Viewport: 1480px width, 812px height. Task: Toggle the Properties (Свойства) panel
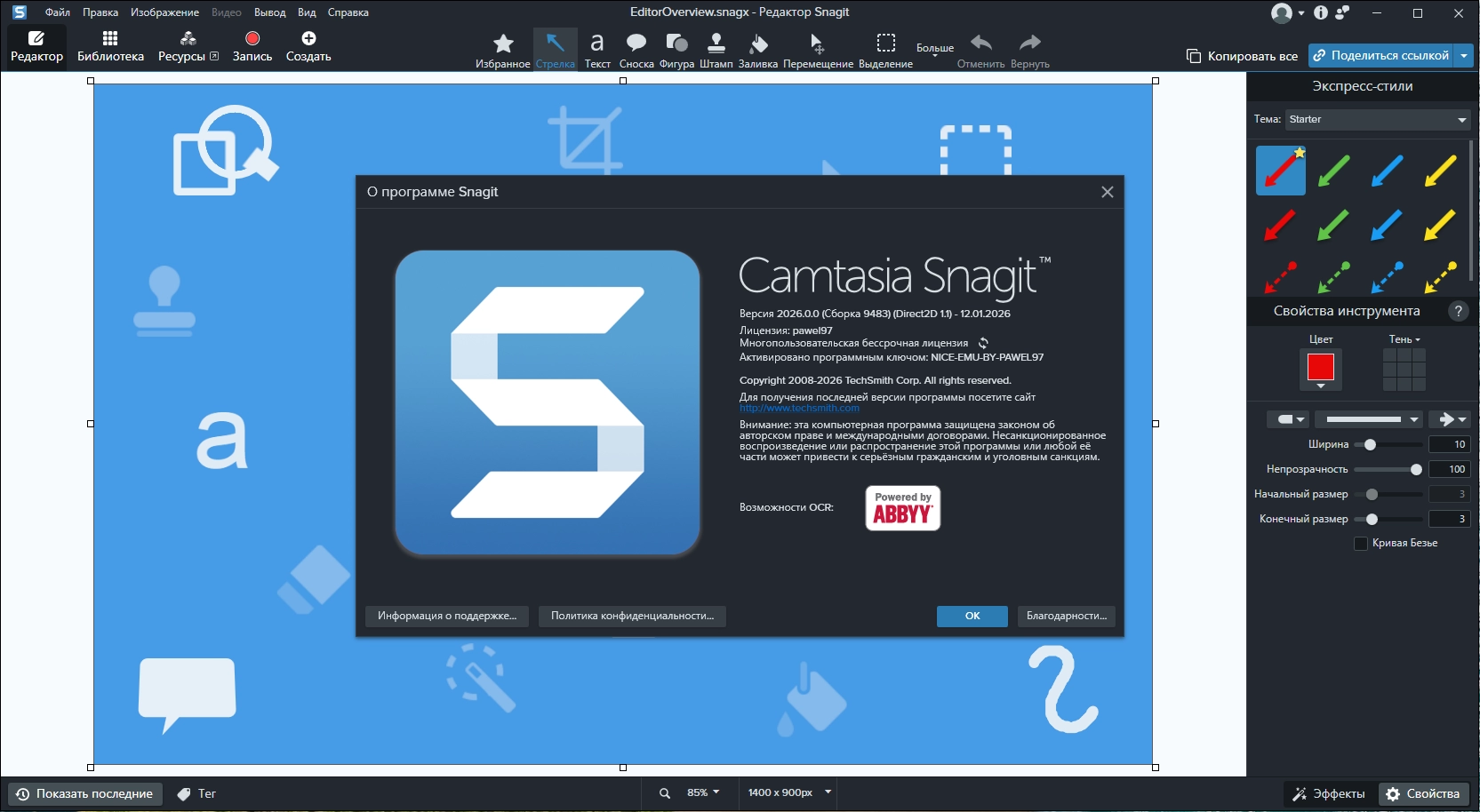pyautogui.click(x=1423, y=794)
